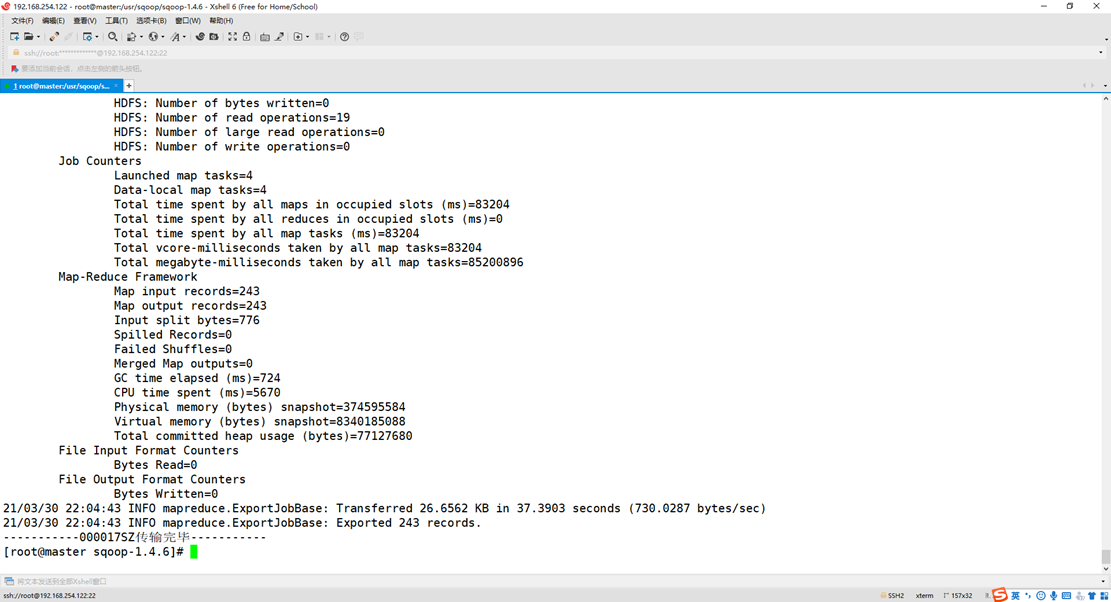The height and width of the screenshot is (602, 1111).
Task: Open the 工具(T) menu
Action: point(116,21)
